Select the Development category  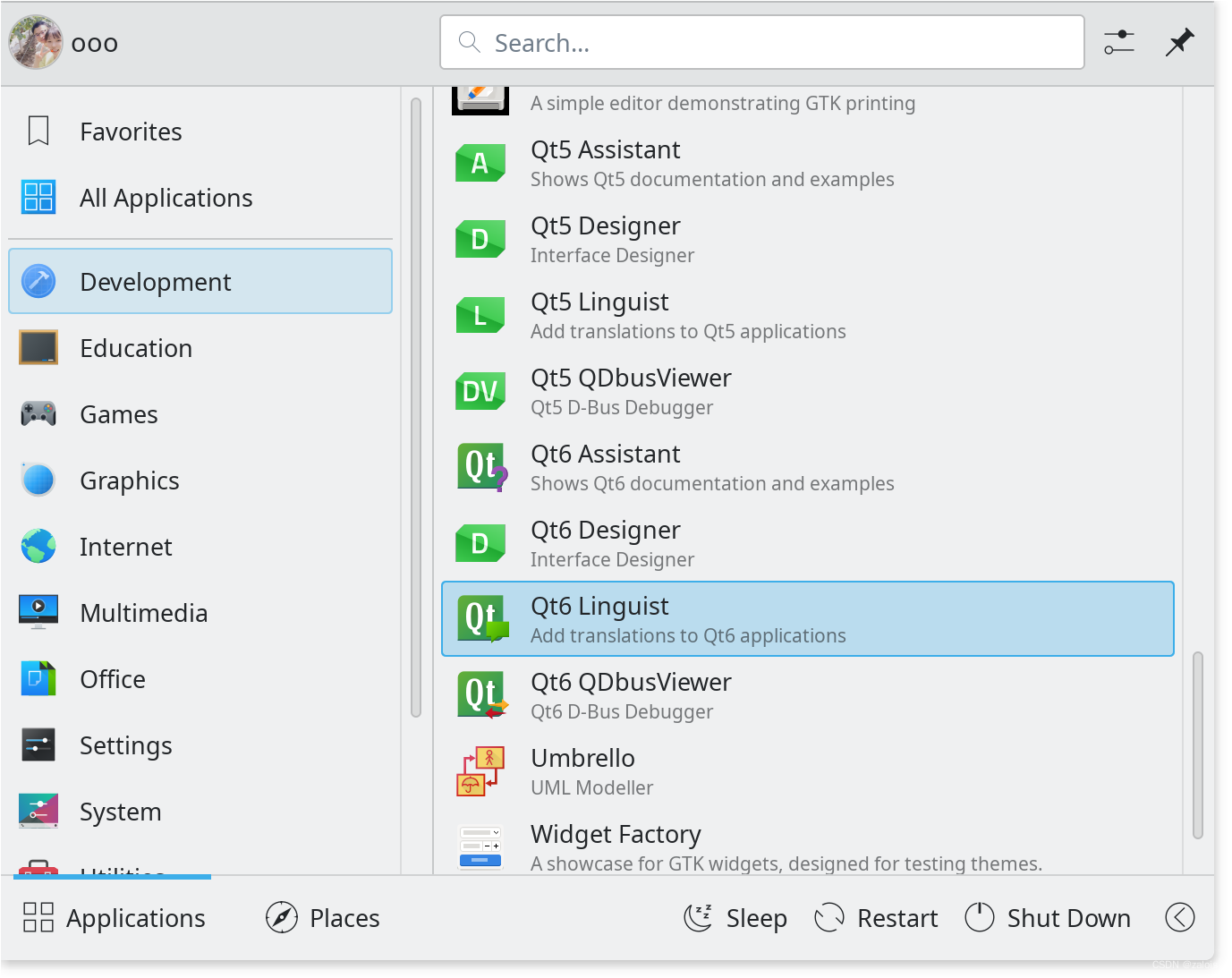tap(200, 282)
